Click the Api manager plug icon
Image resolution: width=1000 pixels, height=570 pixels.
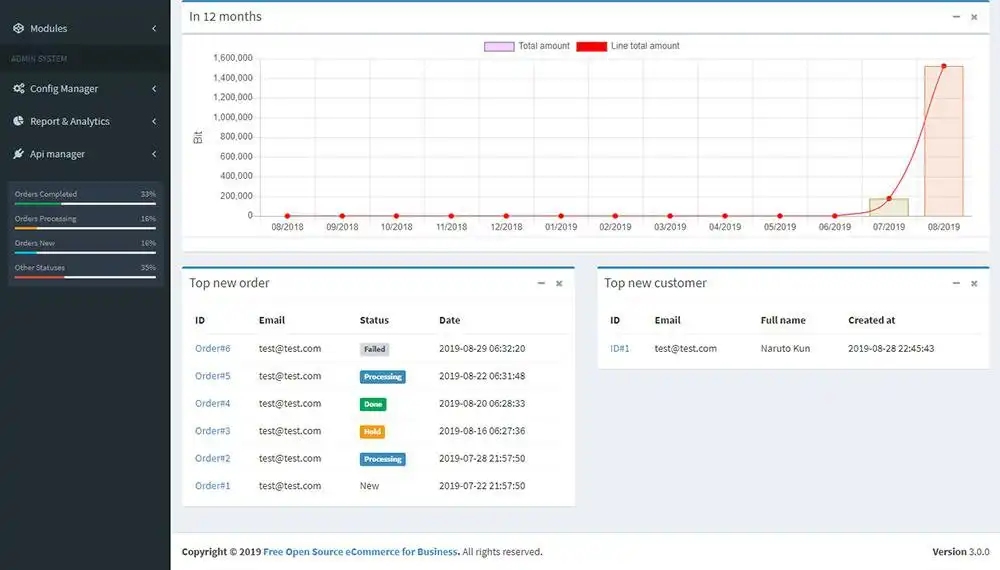click(x=18, y=154)
